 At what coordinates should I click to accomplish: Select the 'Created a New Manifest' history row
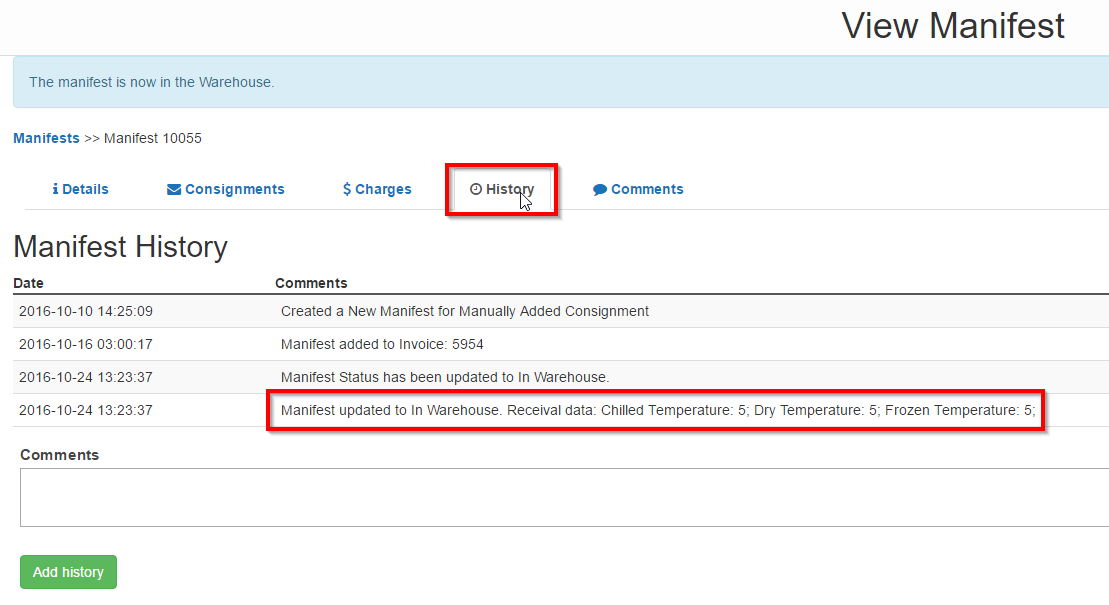pos(465,311)
